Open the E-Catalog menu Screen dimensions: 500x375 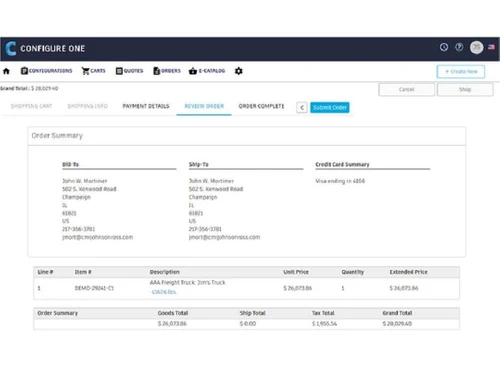point(207,71)
